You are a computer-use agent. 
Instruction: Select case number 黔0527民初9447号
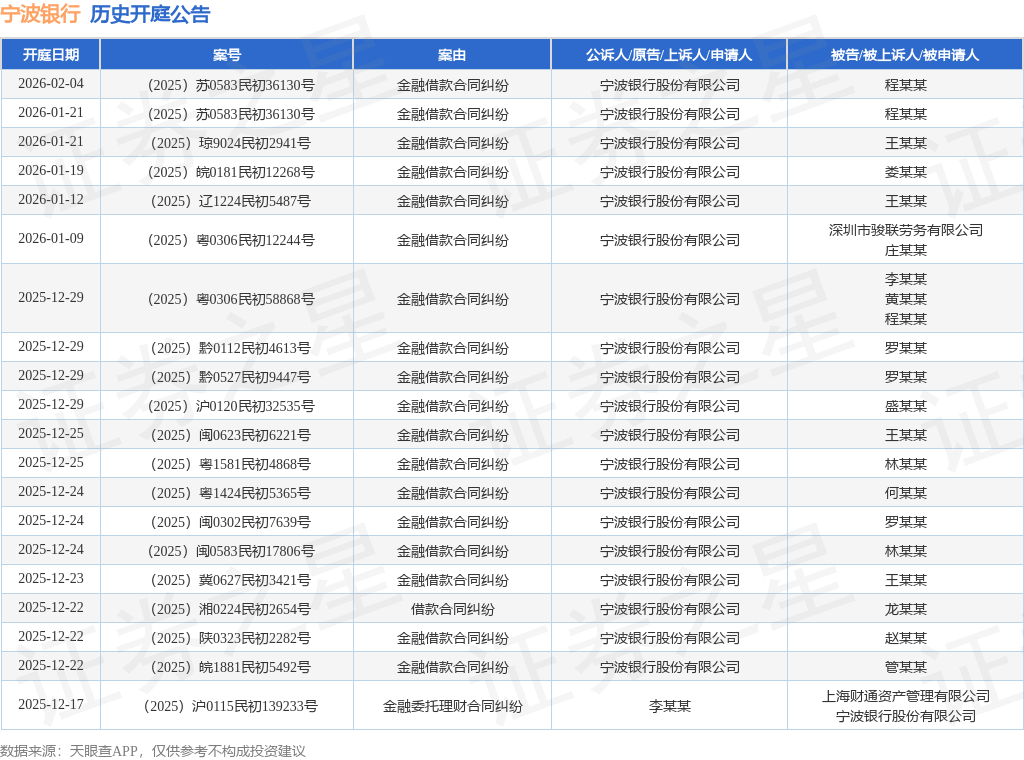pos(231,377)
